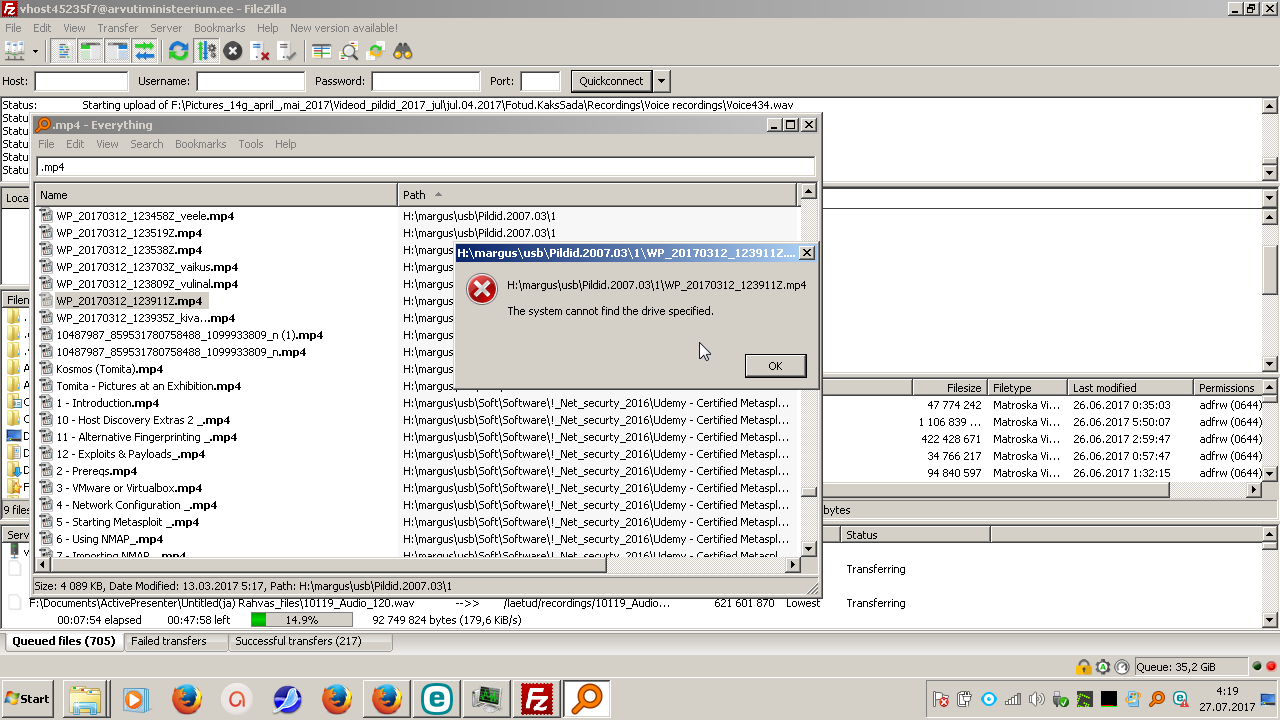Cancel the current operation
Screen dimensions: 1280x720
[232, 51]
